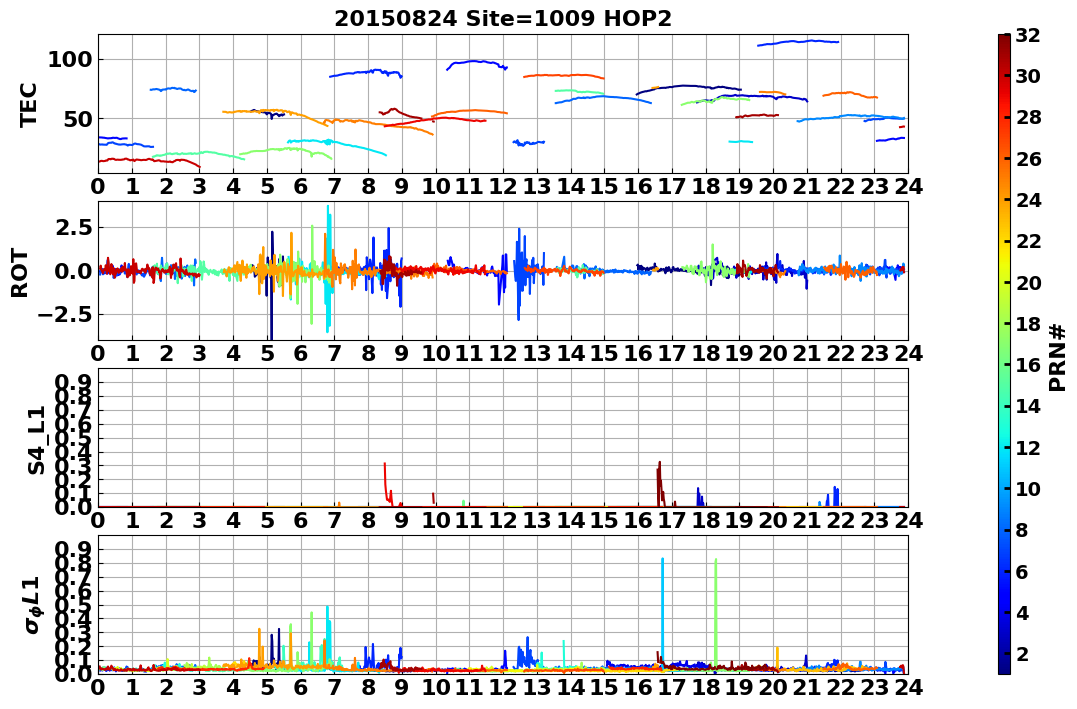Click the S4_L1 y-axis label

coord(36,440)
